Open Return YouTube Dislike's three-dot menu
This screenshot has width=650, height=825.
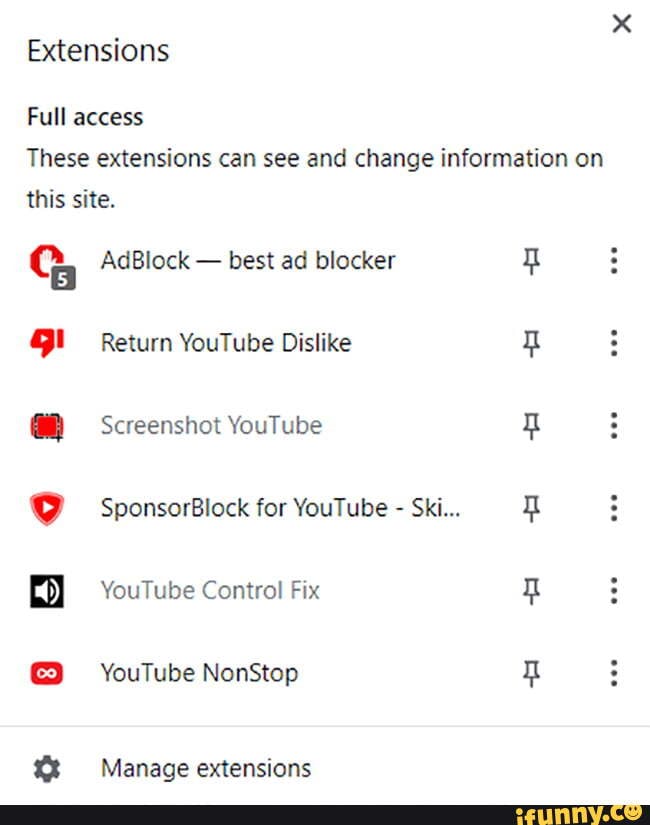(x=614, y=342)
